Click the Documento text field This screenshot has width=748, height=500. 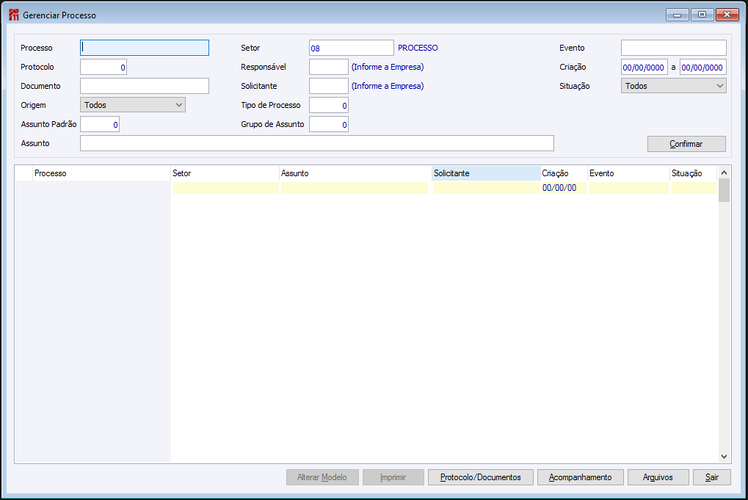145,86
